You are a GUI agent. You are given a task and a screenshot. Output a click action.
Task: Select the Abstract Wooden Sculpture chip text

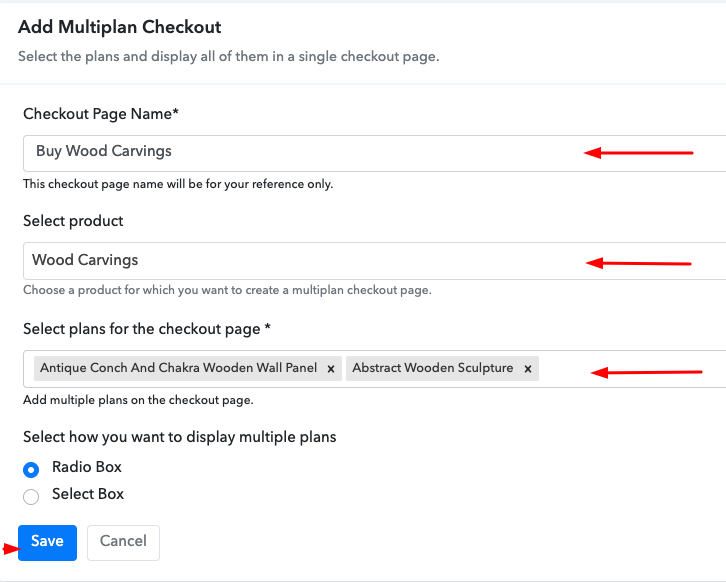pos(432,368)
